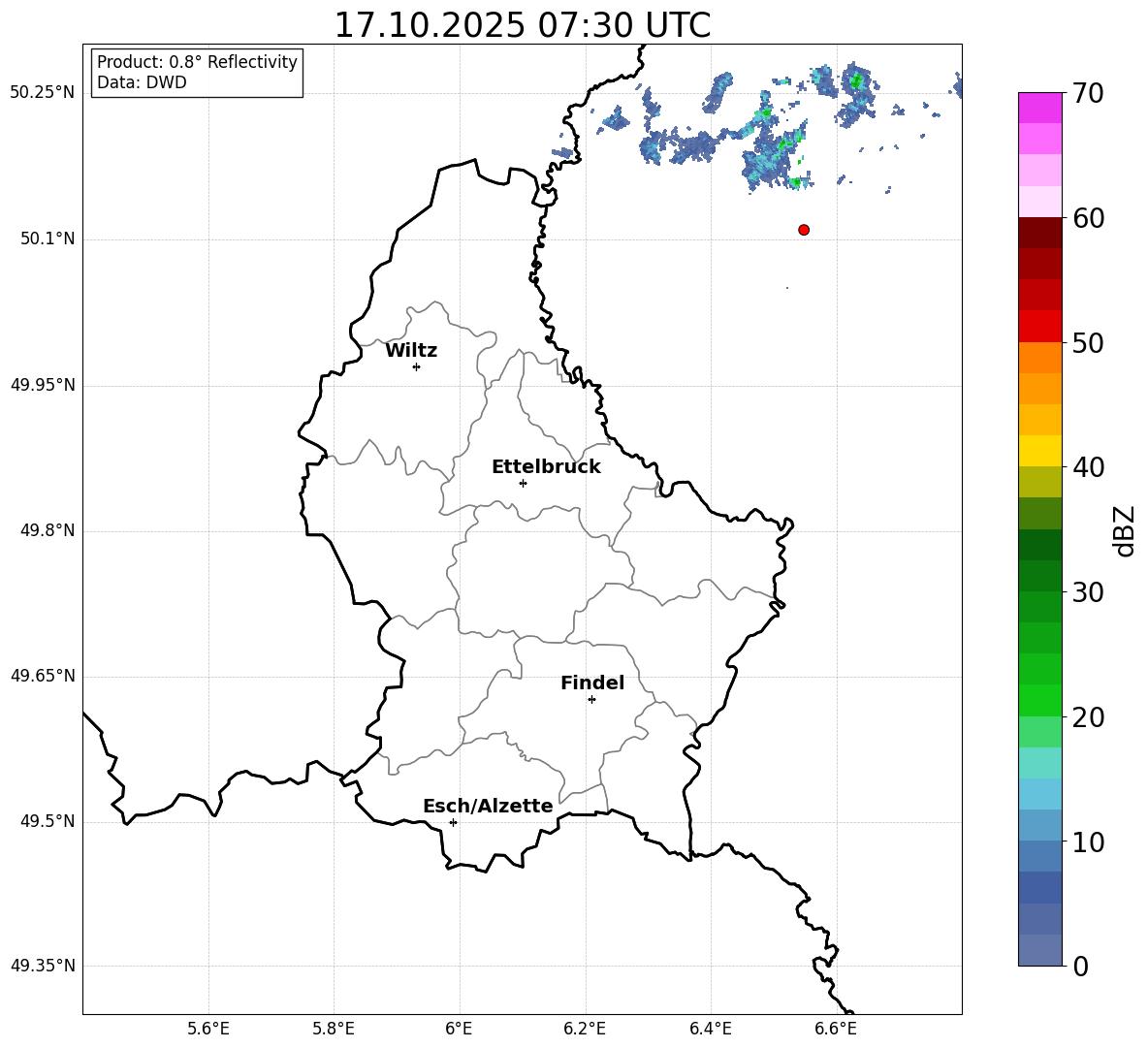Click the 5.6°E longitude label
Screen dimensions: 1148x1048
[x=208, y=1029]
